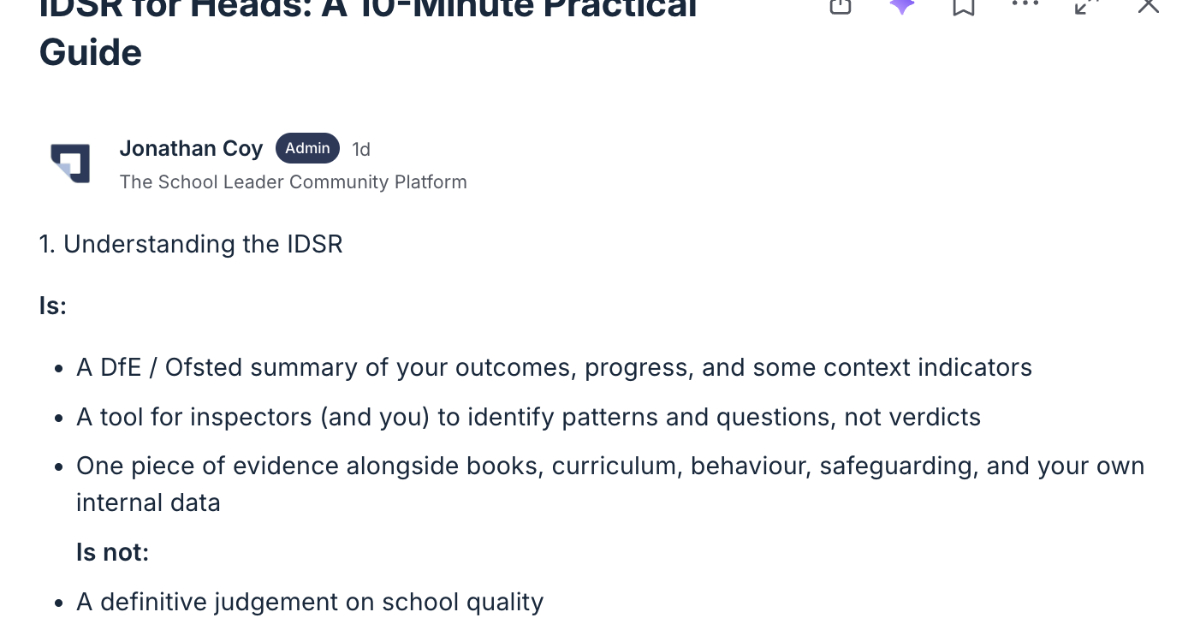
Task: Open the purple AI sparkle assistant
Action: tap(902, 6)
